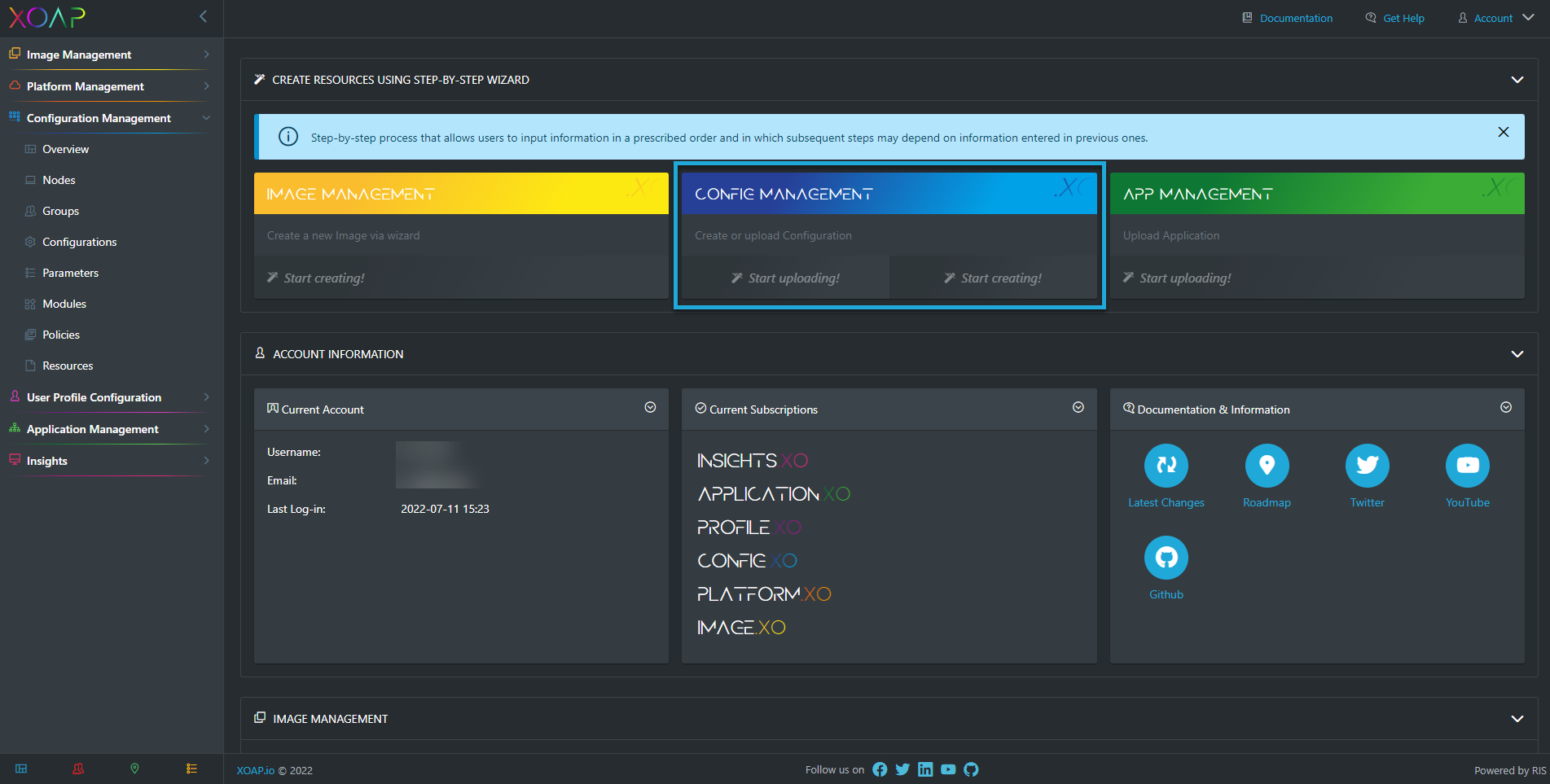Viewport: 1550px width, 784px height.
Task: Click the YouTube icon in footer
Action: point(948,769)
